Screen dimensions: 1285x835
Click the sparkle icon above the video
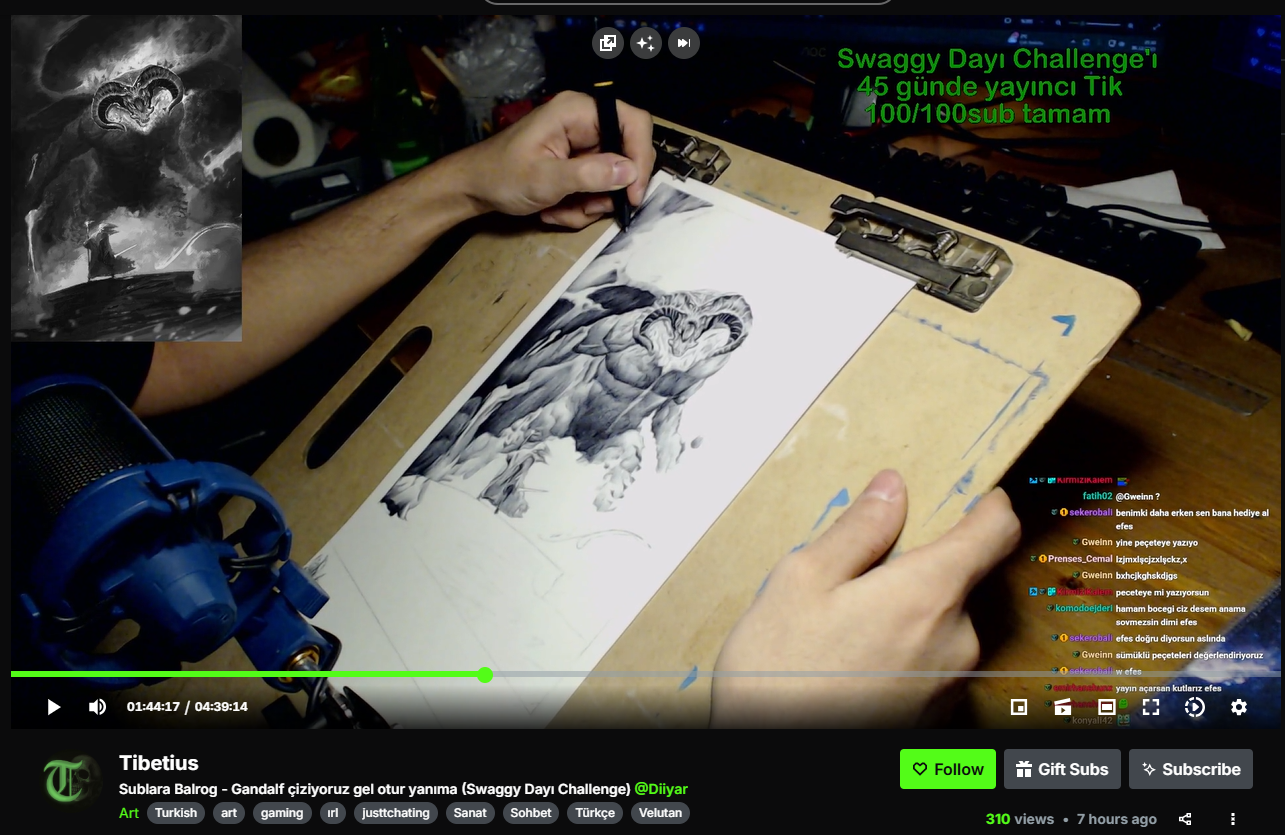pyautogui.click(x=646, y=43)
